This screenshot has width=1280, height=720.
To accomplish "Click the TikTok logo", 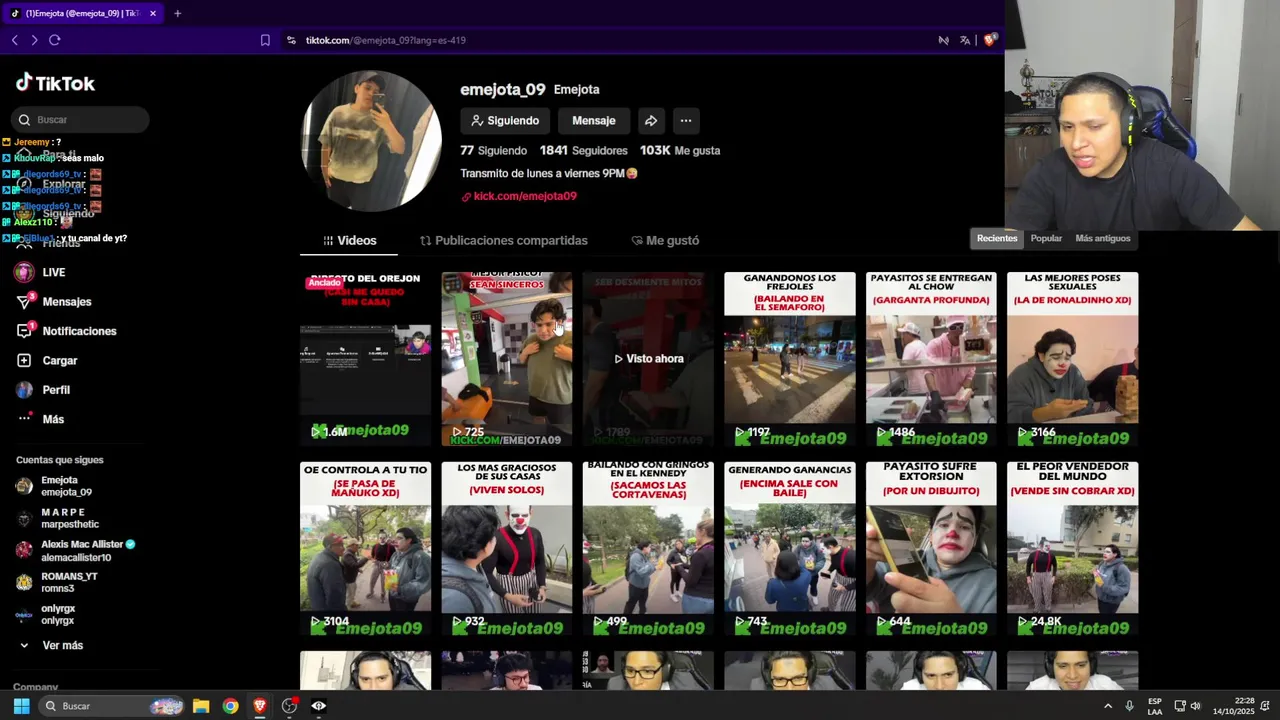I will pos(55,83).
